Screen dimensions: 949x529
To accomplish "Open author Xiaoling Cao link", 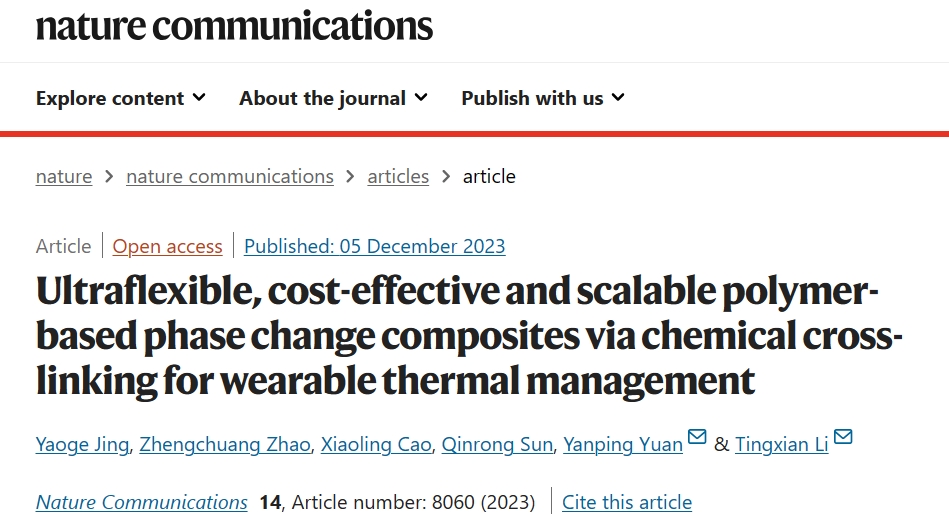I will tap(376, 444).
